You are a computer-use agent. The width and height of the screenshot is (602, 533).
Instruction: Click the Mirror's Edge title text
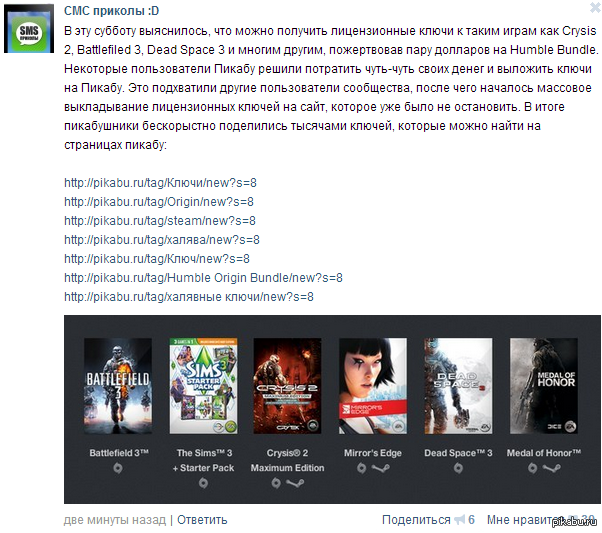point(373,453)
